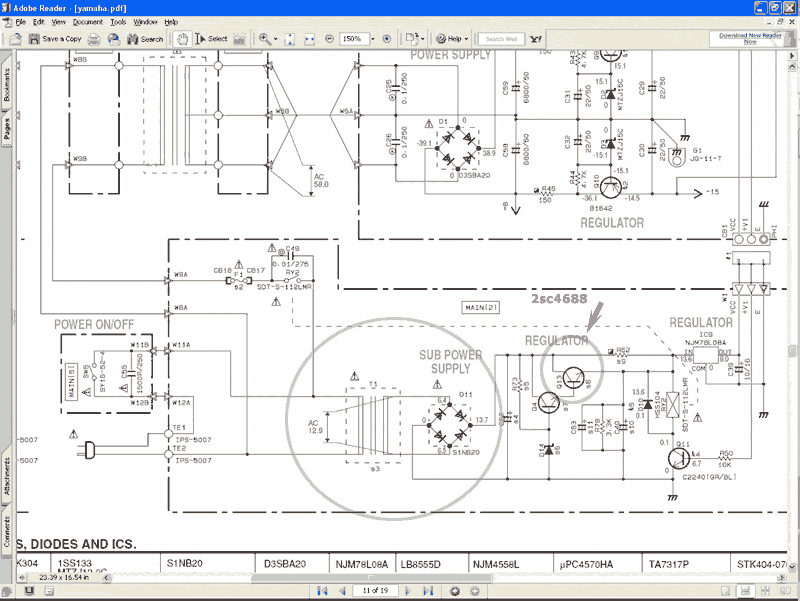Click vertical scrollbar down arrow
Image resolution: width=800 pixels, height=601 pixels.
coord(792,566)
